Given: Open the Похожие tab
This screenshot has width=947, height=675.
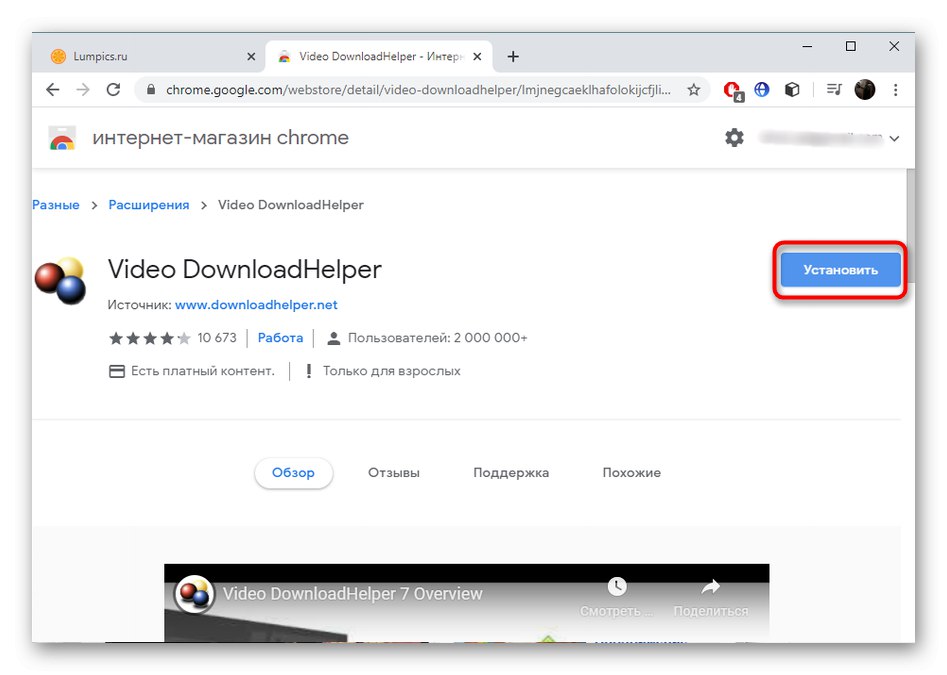Looking at the screenshot, I should [x=632, y=473].
